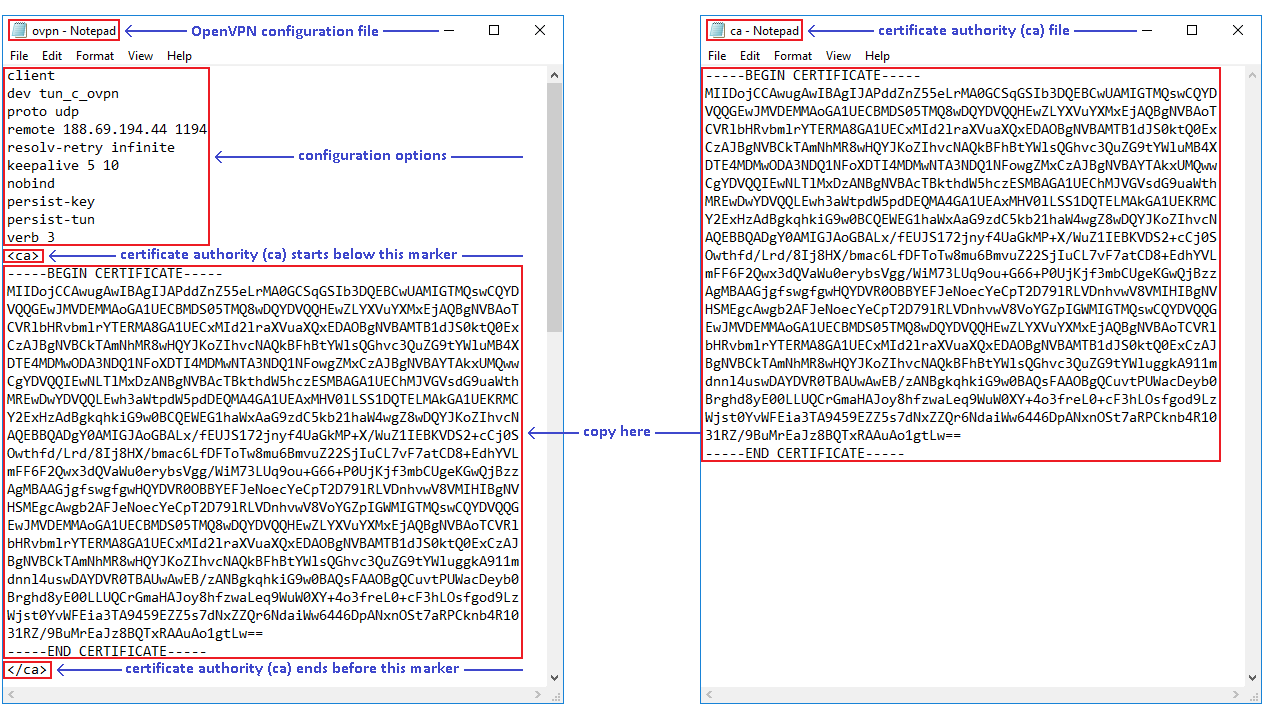Click the opening <ca> tag line in ovpn file
Screen dimensions: 1277x719
[x=25, y=256]
